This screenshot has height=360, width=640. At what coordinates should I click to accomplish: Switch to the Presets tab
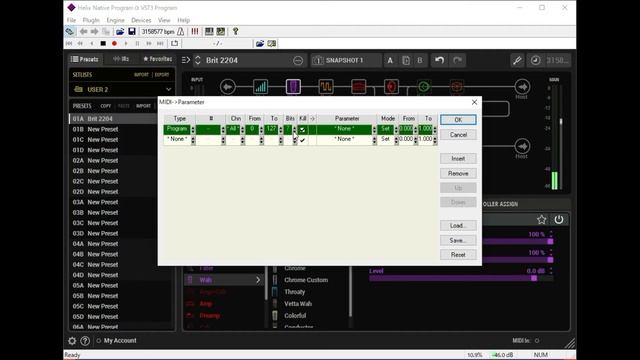84,59
